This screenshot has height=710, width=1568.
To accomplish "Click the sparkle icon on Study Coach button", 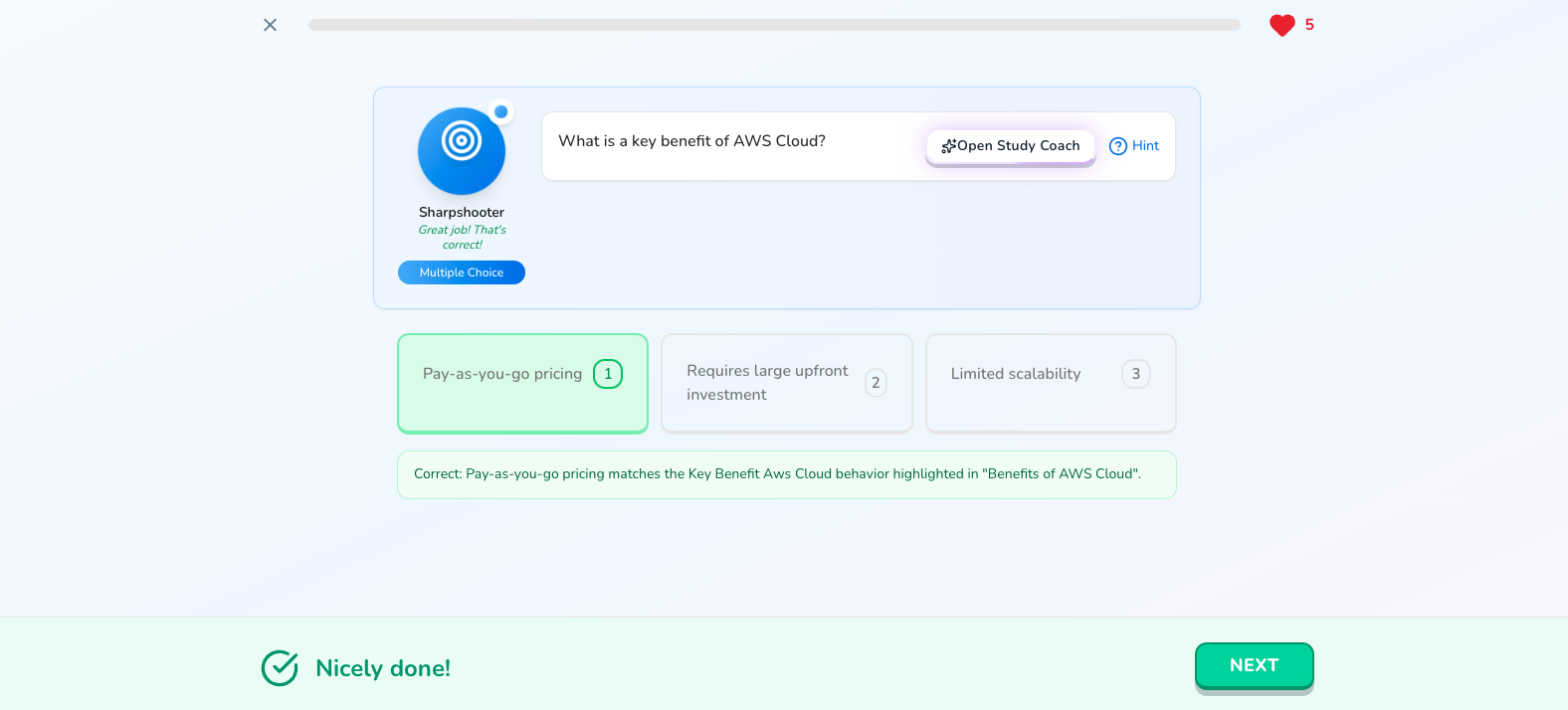I will pos(949,146).
